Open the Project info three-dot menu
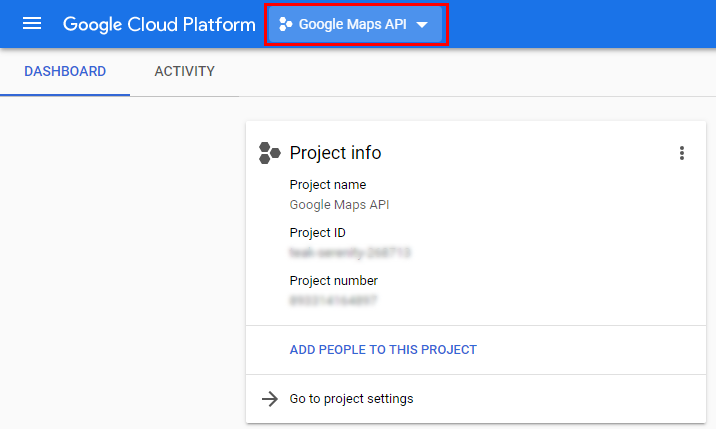 (x=682, y=153)
